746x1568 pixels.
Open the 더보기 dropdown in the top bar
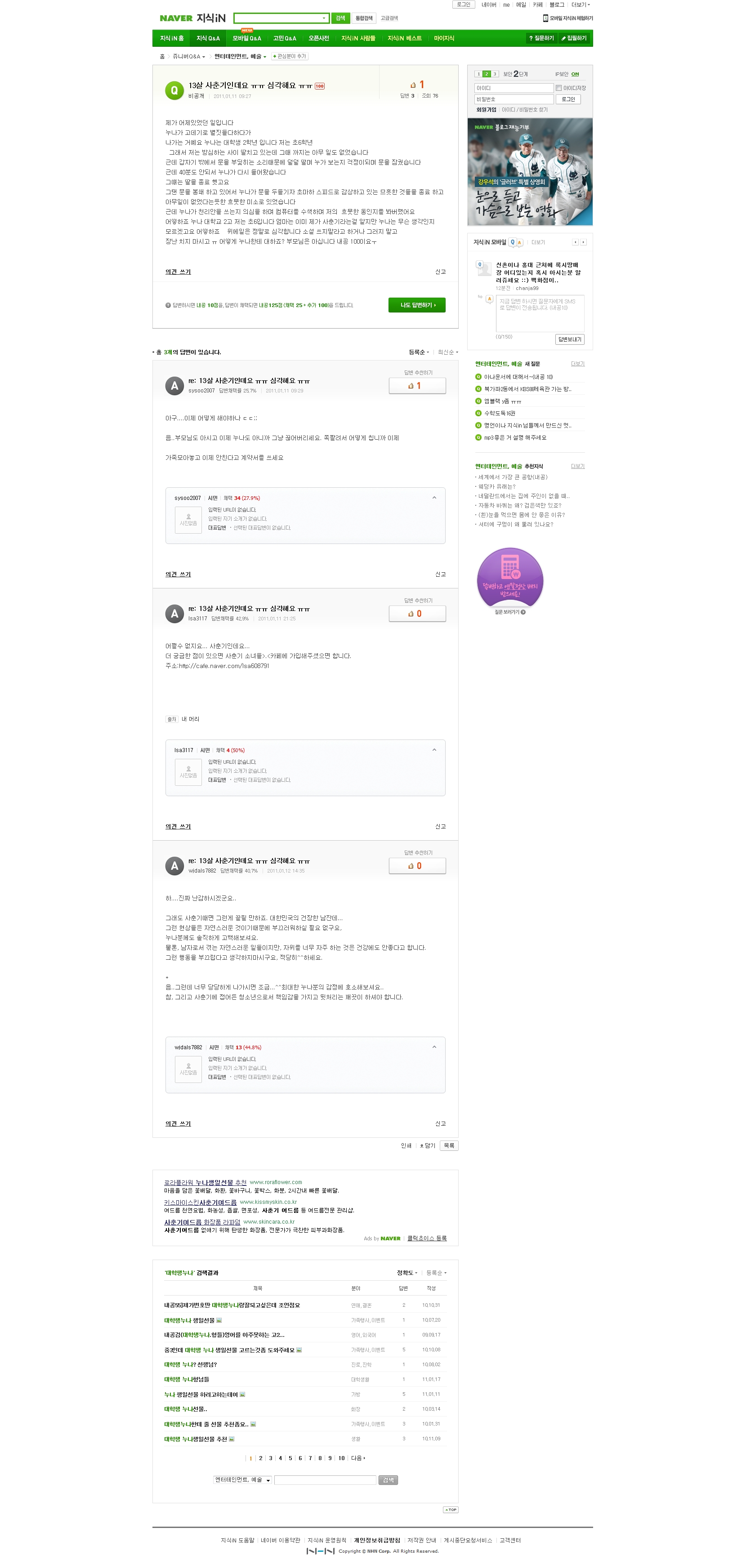(x=581, y=5)
